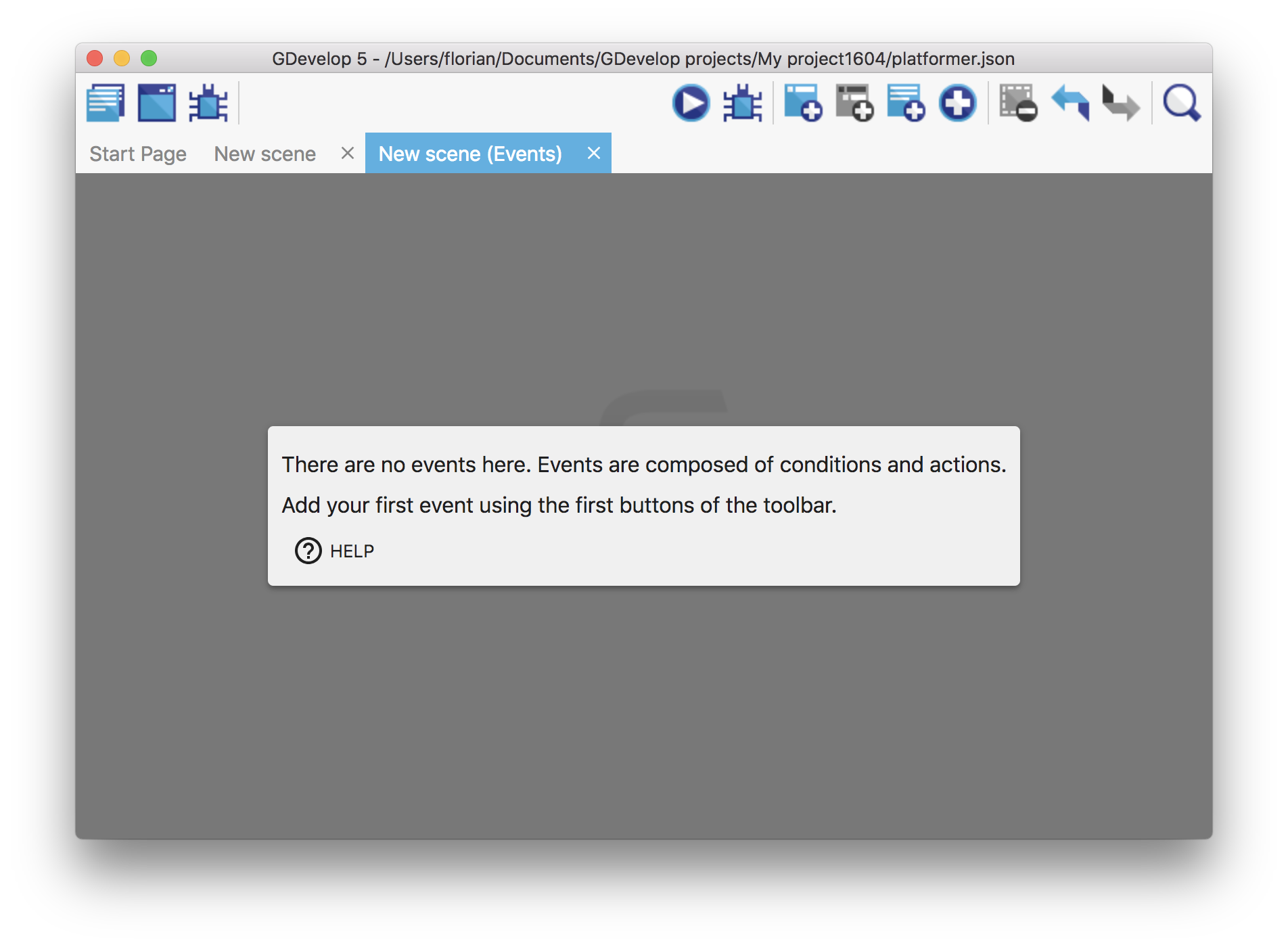Open the project manager icon
Viewport: 1288px width, 947px height.
click(x=106, y=103)
